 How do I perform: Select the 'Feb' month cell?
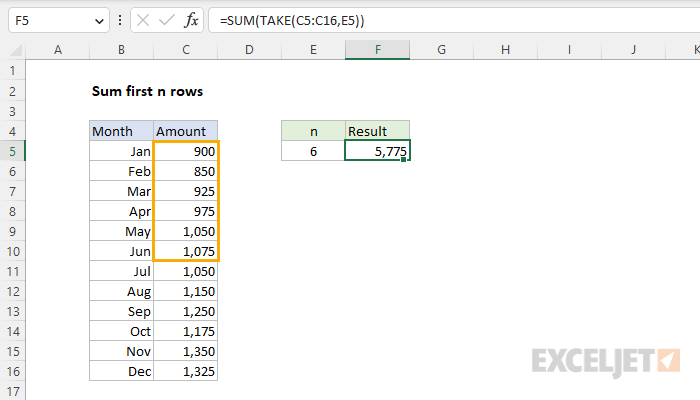121,171
